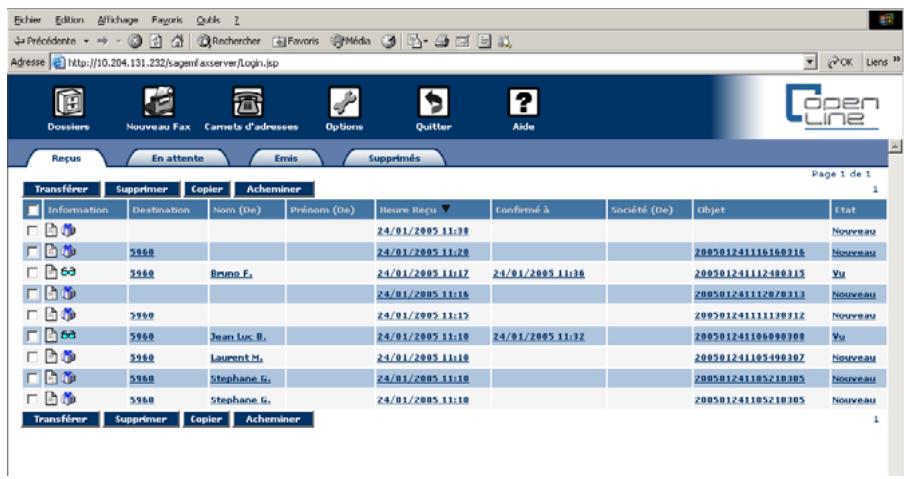904x479 pixels.
Task: Click the glasses viewed icon in Bruno F. row
Action: (68, 272)
